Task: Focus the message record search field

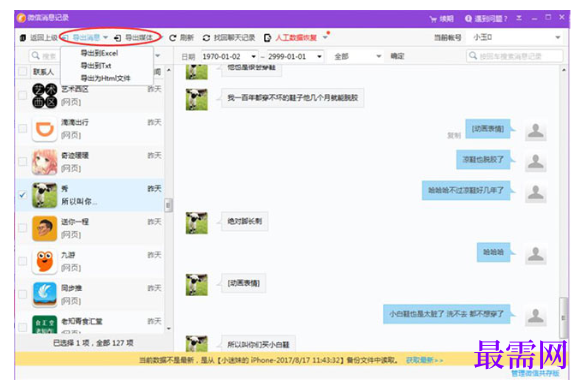Action: (515, 56)
